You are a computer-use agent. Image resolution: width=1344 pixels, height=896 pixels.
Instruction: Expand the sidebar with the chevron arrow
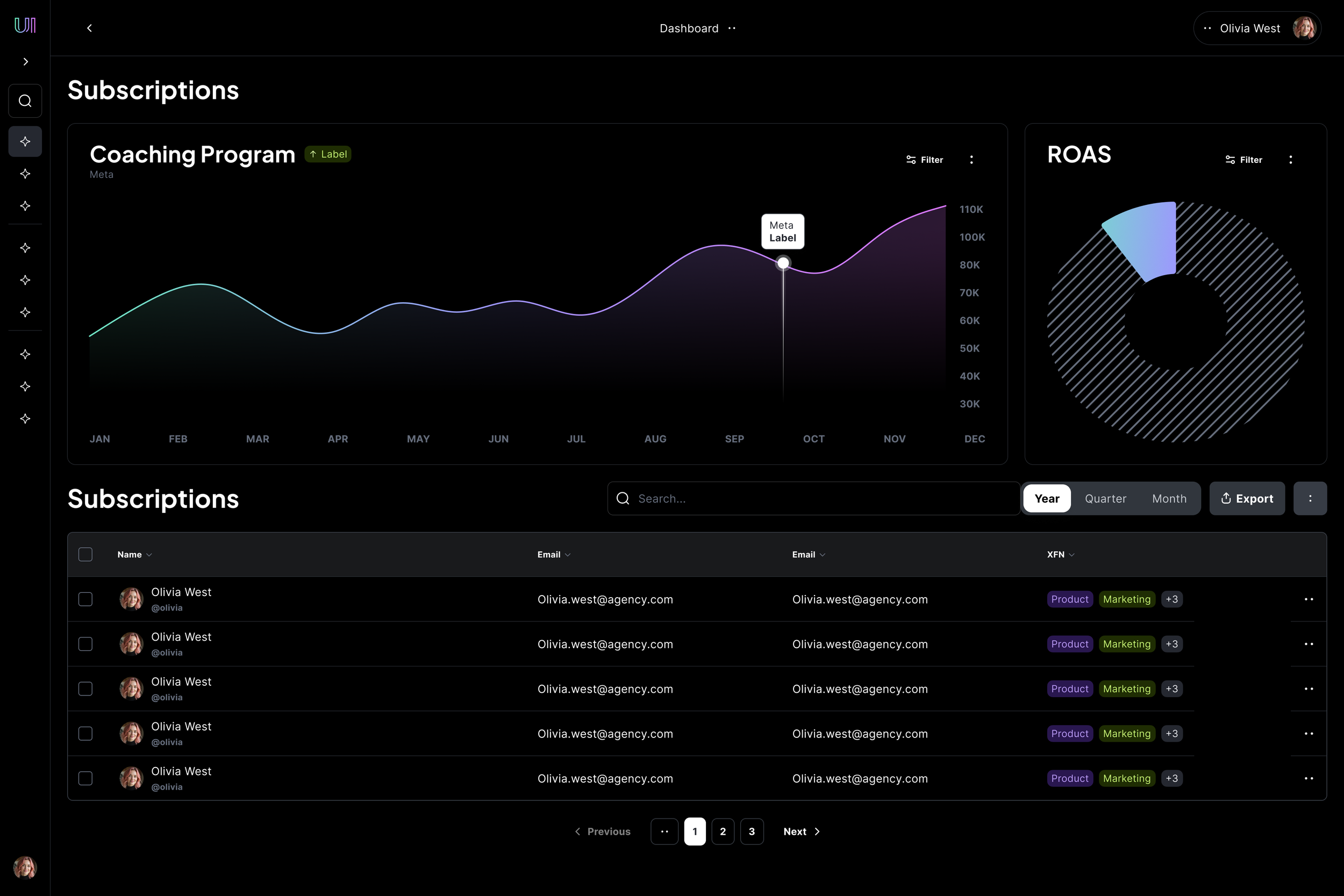coord(26,62)
